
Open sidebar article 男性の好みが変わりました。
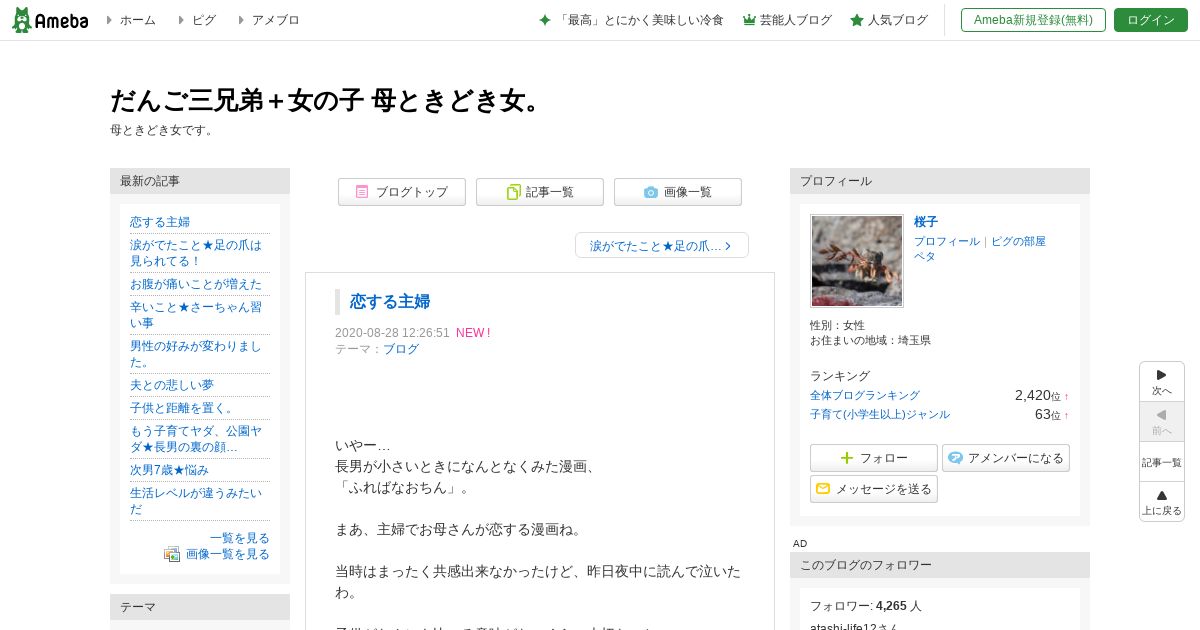click(196, 354)
